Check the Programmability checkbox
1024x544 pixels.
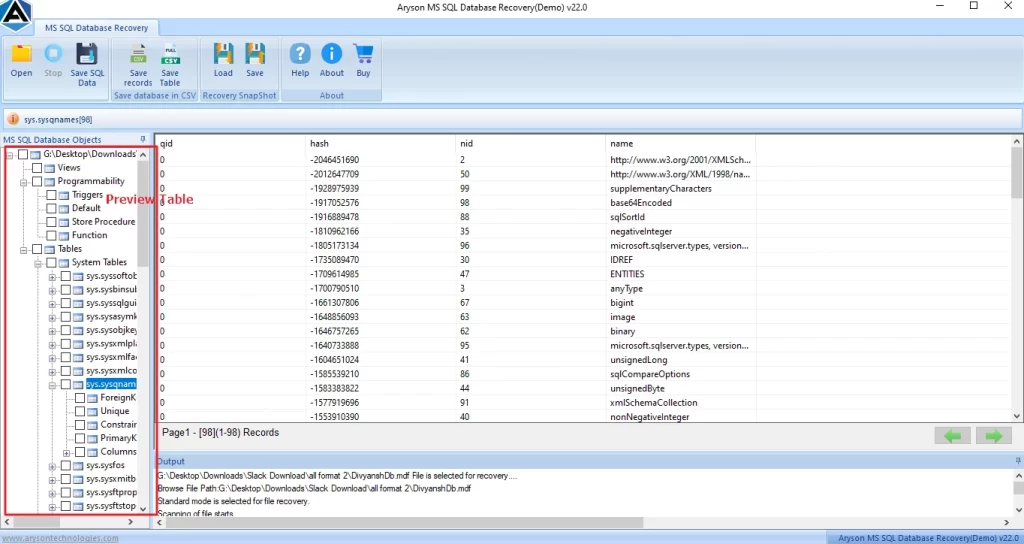pyautogui.click(x=37, y=181)
